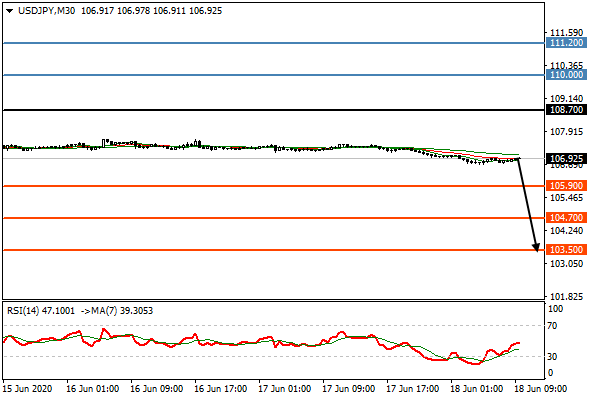Select the 110.000 blue price label

tap(566, 75)
